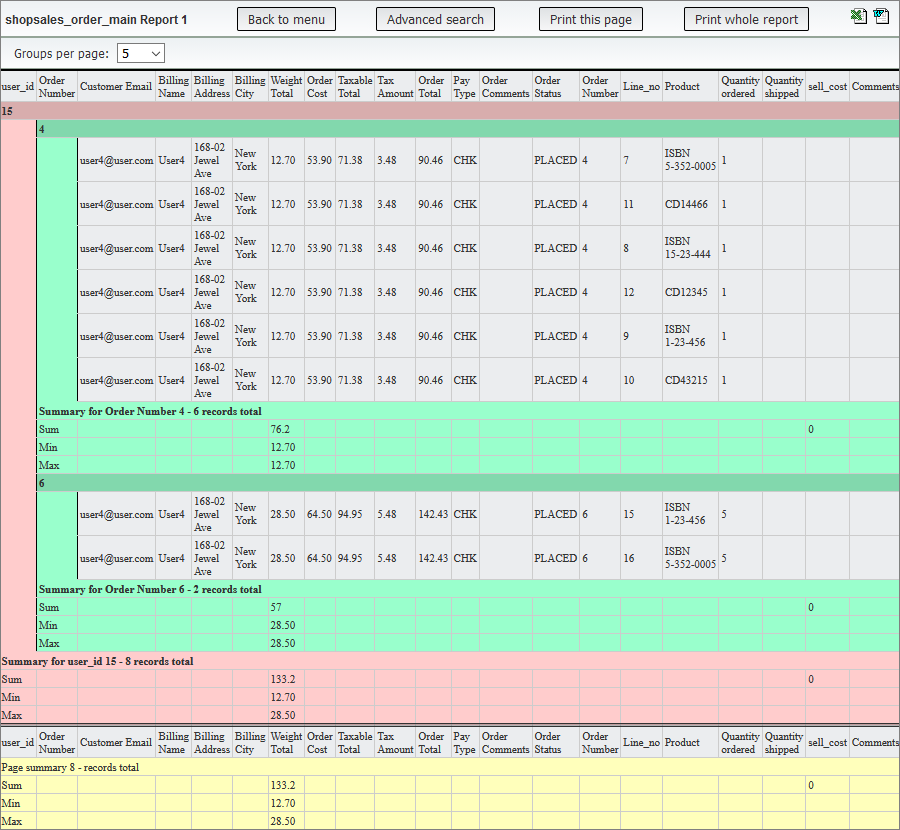900x830 pixels.
Task: Export the report to Word
Action: (881, 15)
